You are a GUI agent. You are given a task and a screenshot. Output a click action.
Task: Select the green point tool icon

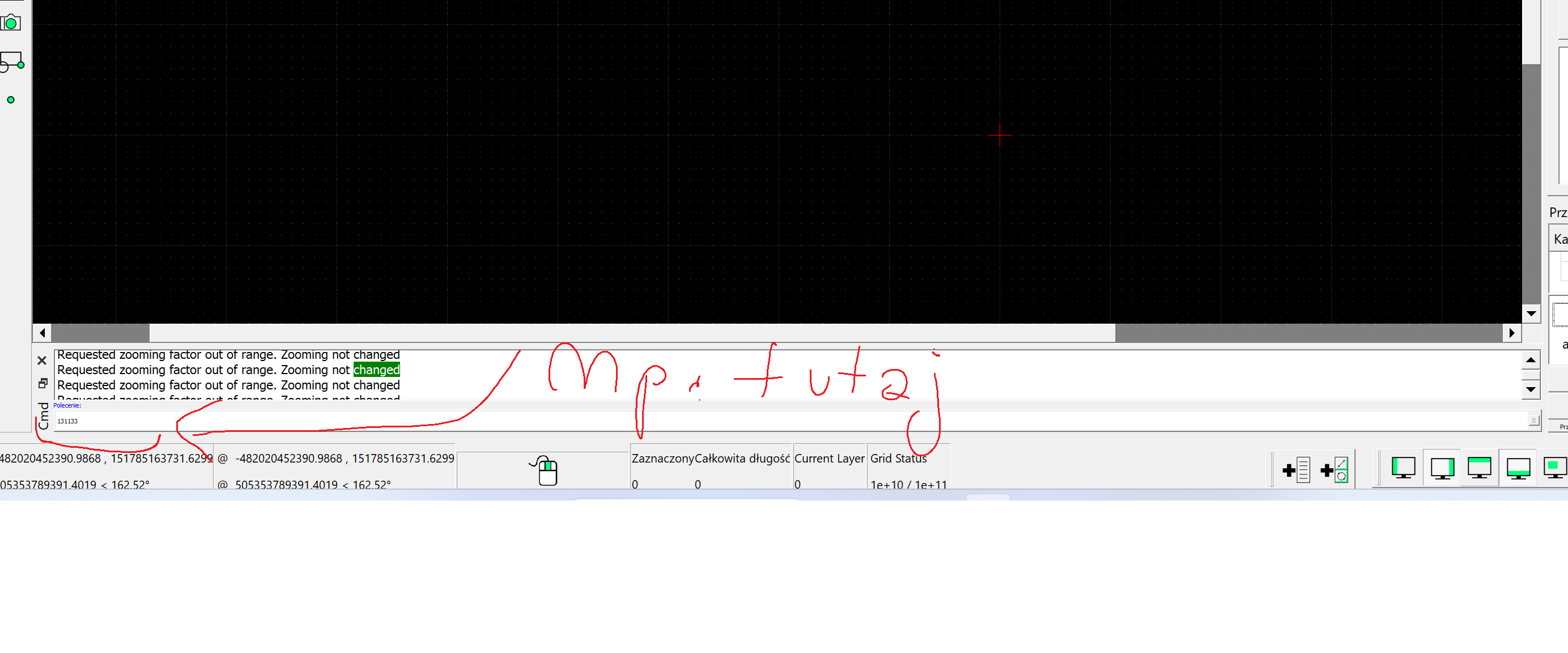pyautogui.click(x=10, y=100)
